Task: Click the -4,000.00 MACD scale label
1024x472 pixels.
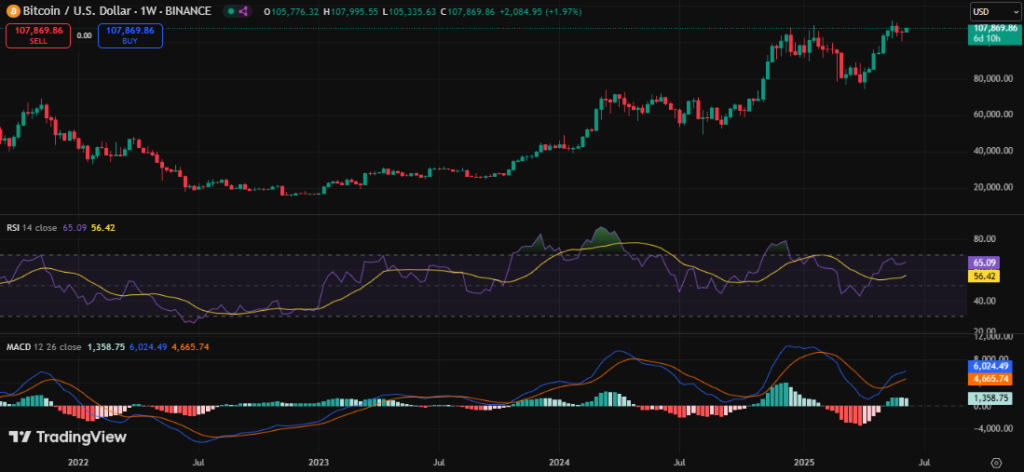Action: click(993, 429)
